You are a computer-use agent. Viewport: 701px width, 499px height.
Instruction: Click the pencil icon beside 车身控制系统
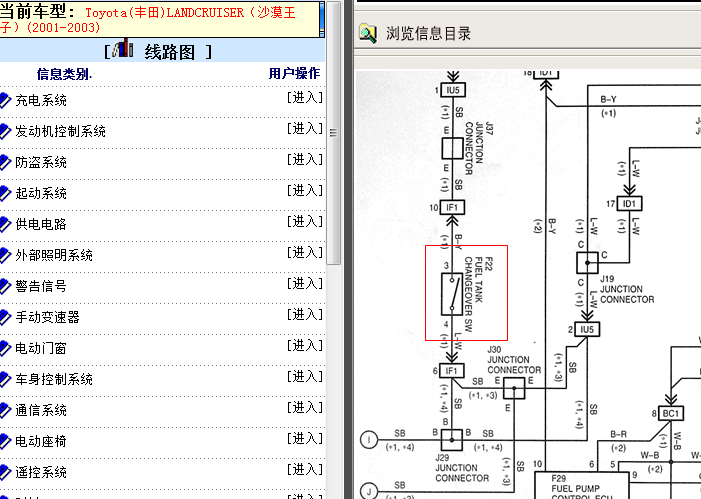click(x=5, y=379)
